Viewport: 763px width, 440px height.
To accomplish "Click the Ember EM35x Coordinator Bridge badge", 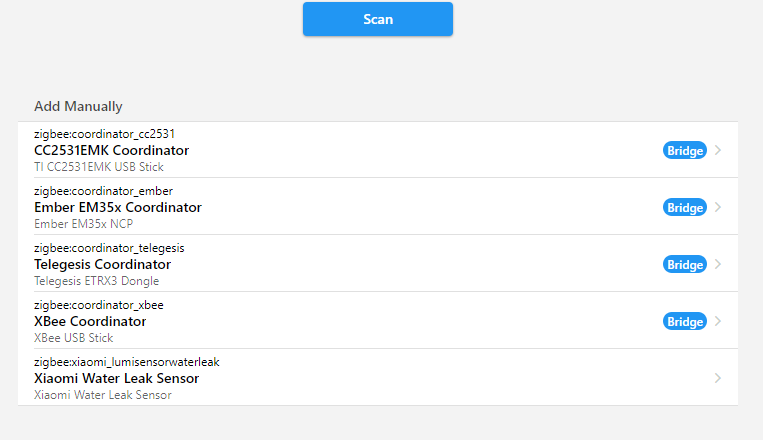I will coord(685,208).
